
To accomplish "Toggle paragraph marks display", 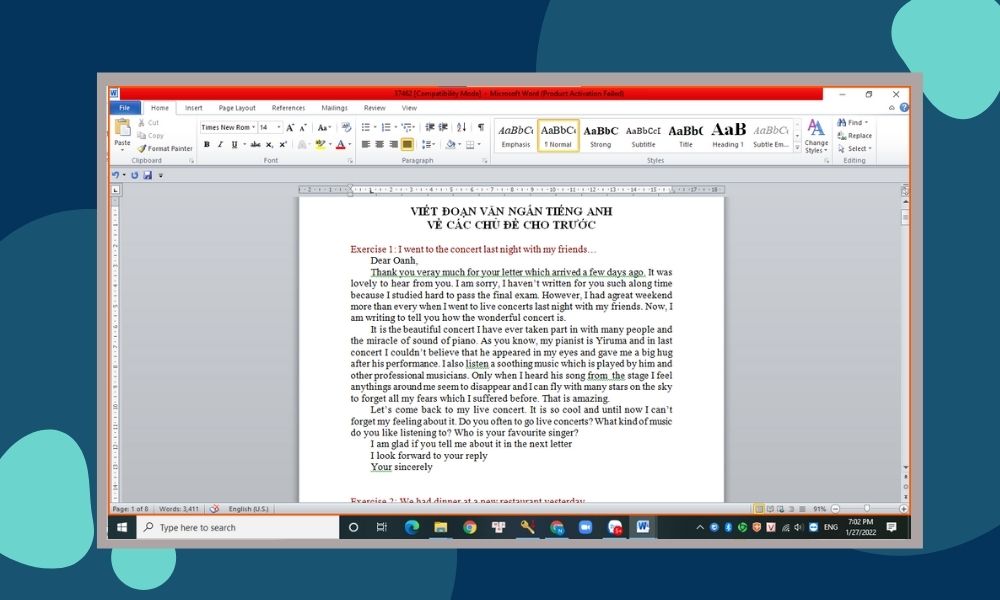I will click(x=480, y=127).
